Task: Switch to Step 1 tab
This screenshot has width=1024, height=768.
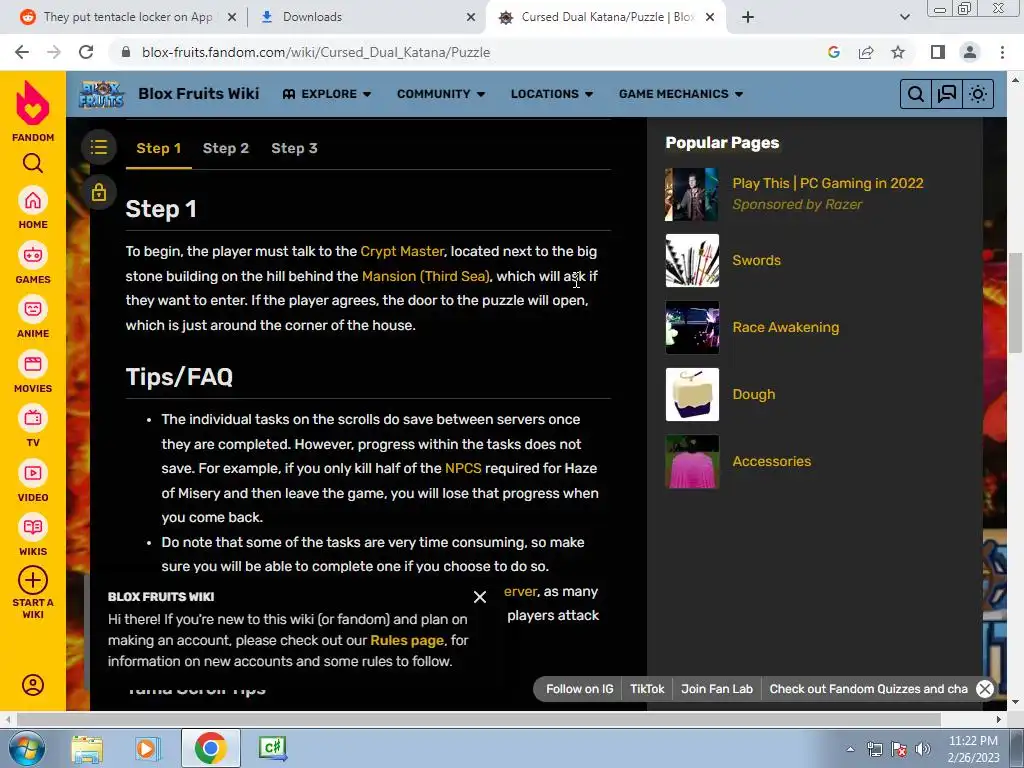Action: tap(159, 148)
